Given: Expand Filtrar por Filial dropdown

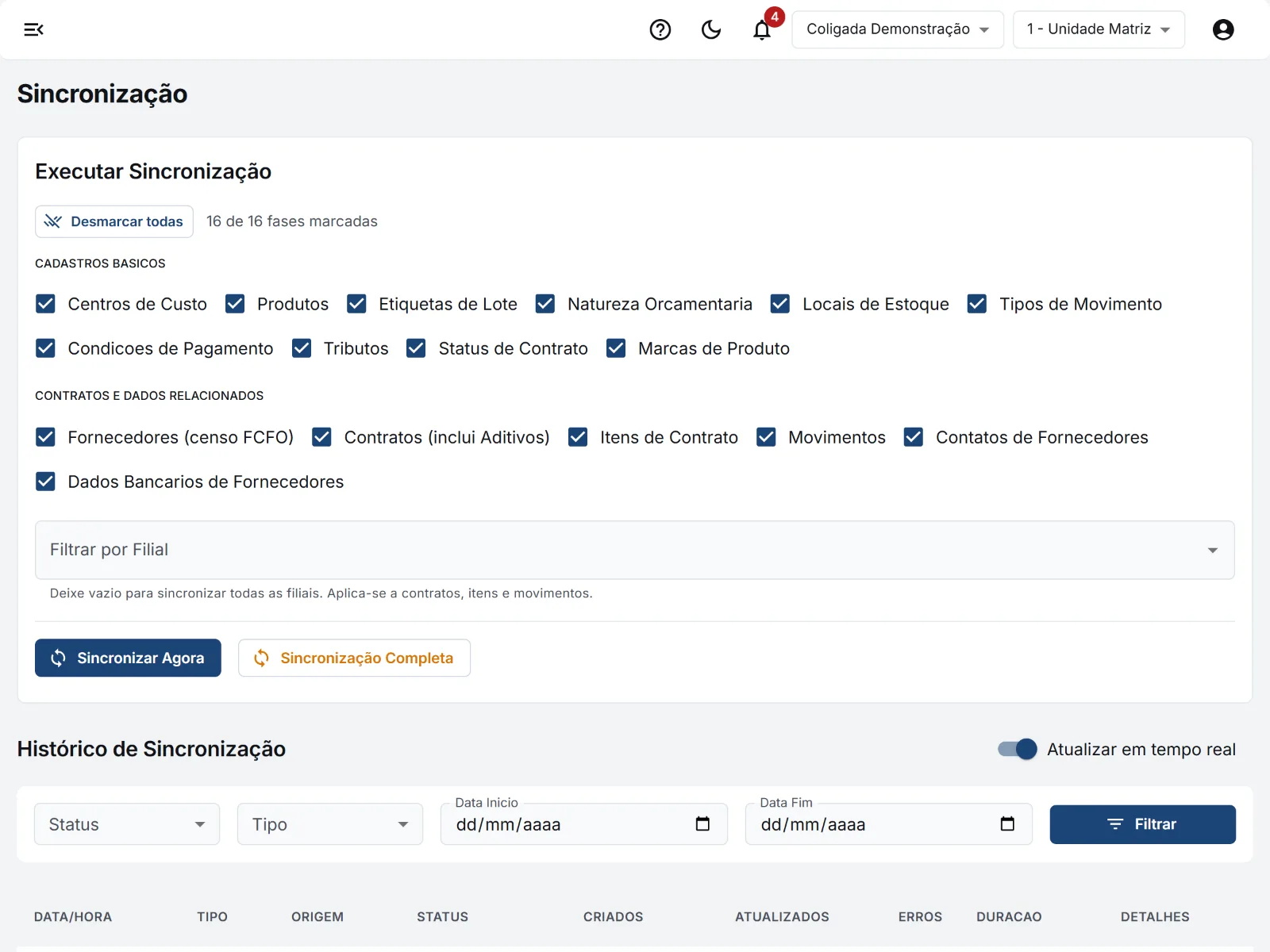Looking at the screenshot, I should (635, 550).
